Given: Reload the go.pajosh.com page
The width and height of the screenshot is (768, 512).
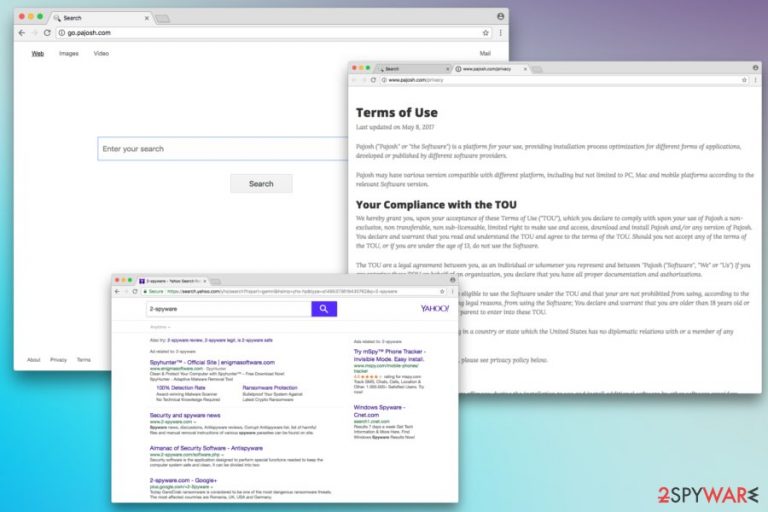Looking at the screenshot, I should [x=47, y=33].
